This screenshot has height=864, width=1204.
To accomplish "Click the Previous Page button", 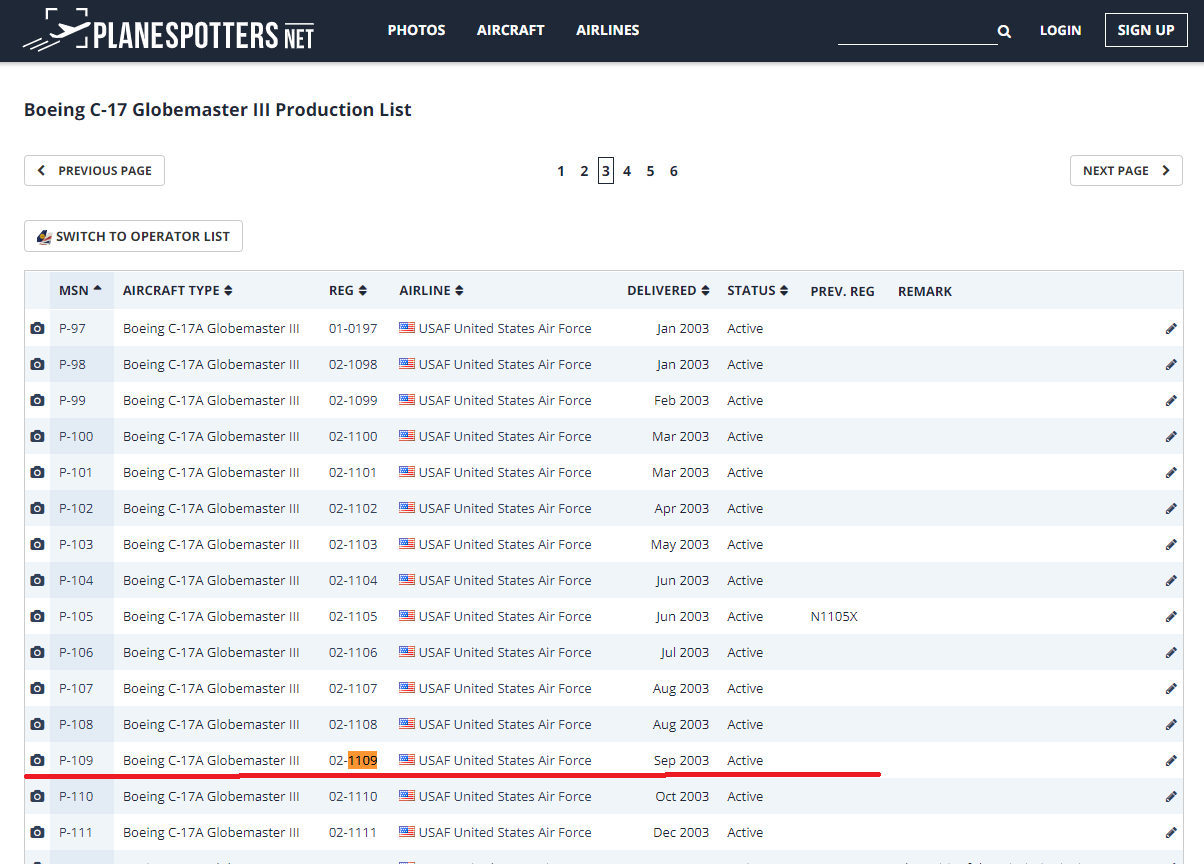I will [94, 171].
